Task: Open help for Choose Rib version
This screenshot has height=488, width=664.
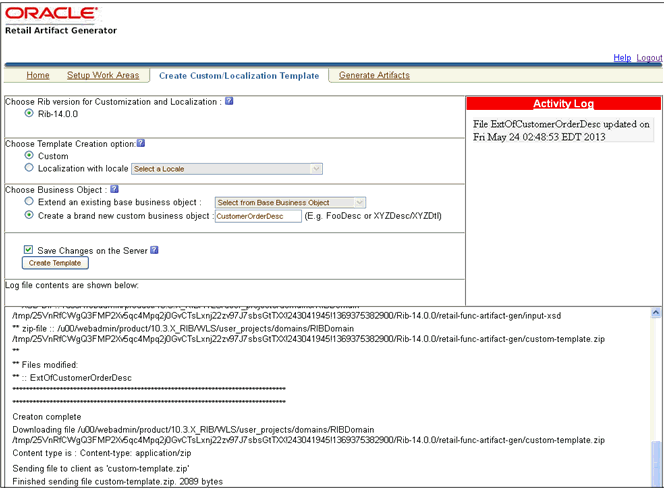Action: tap(229, 101)
